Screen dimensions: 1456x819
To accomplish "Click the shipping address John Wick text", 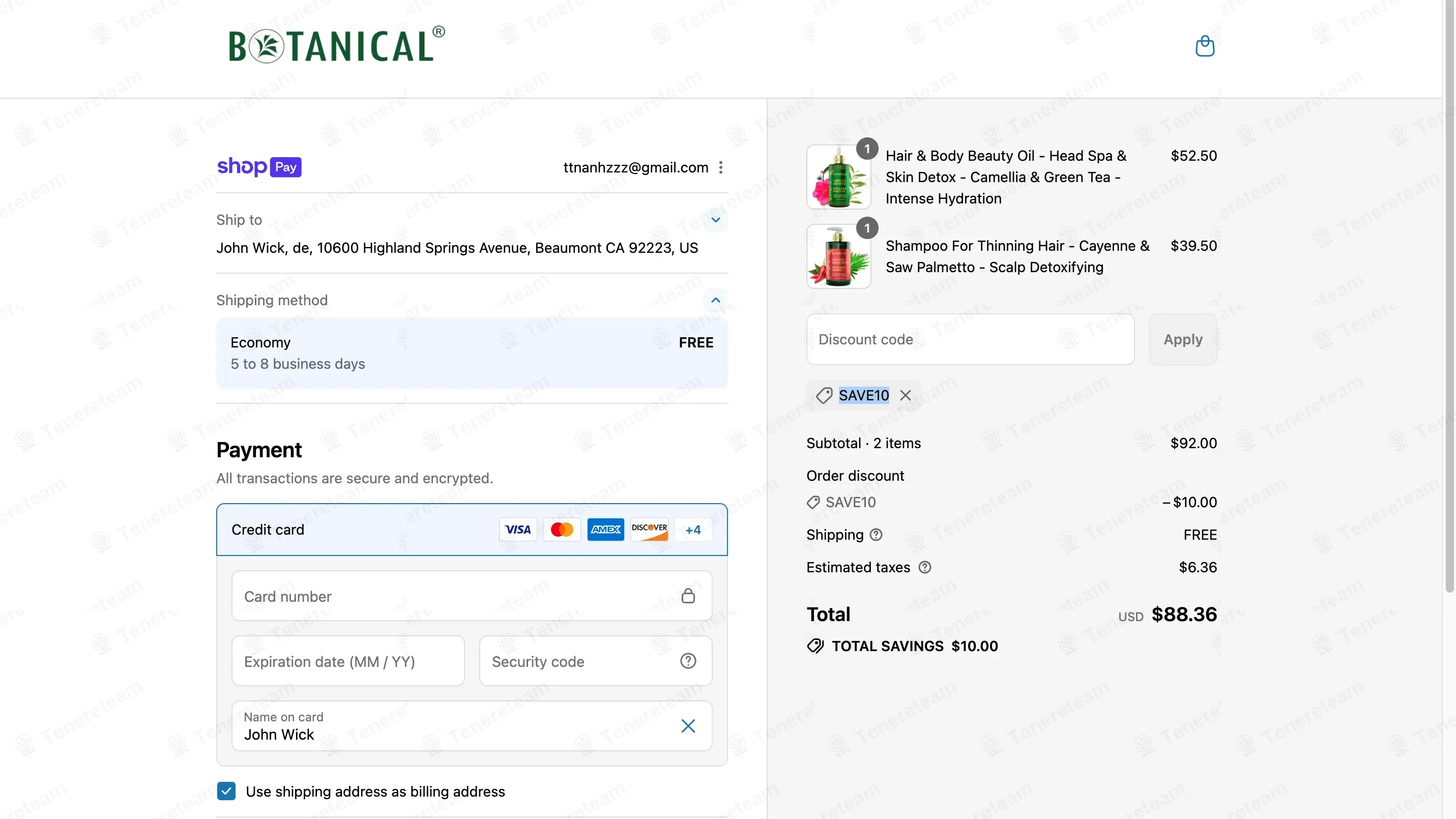I will click(457, 248).
